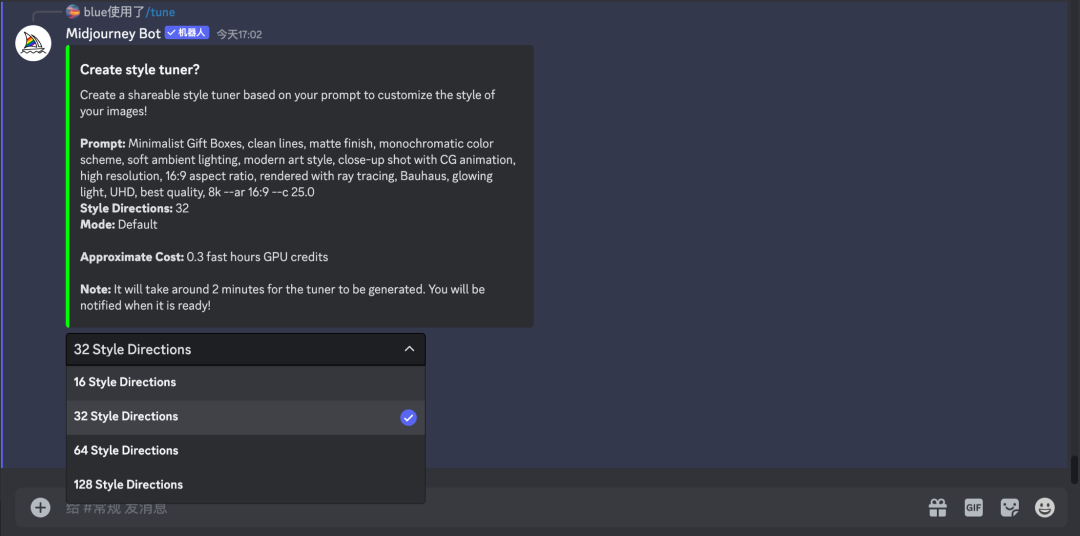Viewport: 1080px width, 536px height.
Task: Click the Midjourney Bot sailboat avatar
Action: (33, 43)
